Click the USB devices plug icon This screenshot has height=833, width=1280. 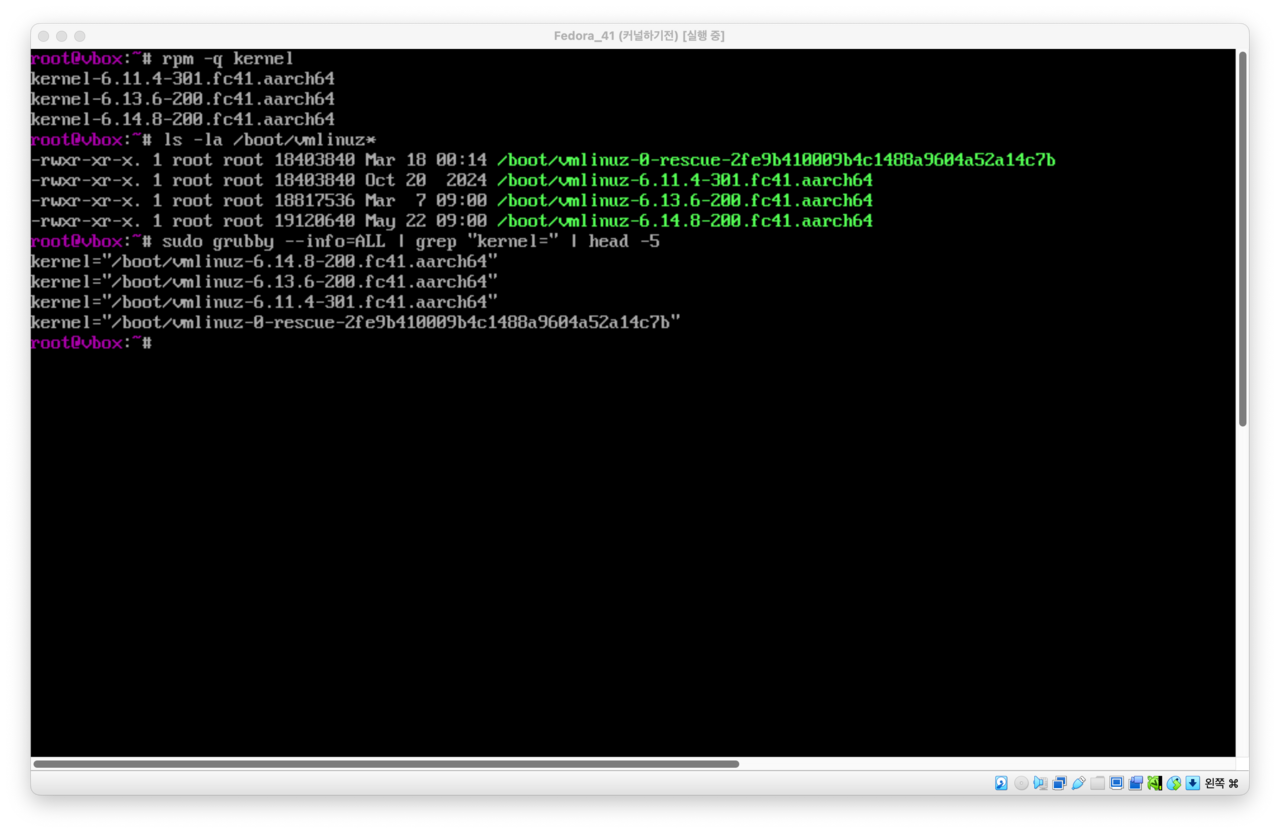[1078, 783]
